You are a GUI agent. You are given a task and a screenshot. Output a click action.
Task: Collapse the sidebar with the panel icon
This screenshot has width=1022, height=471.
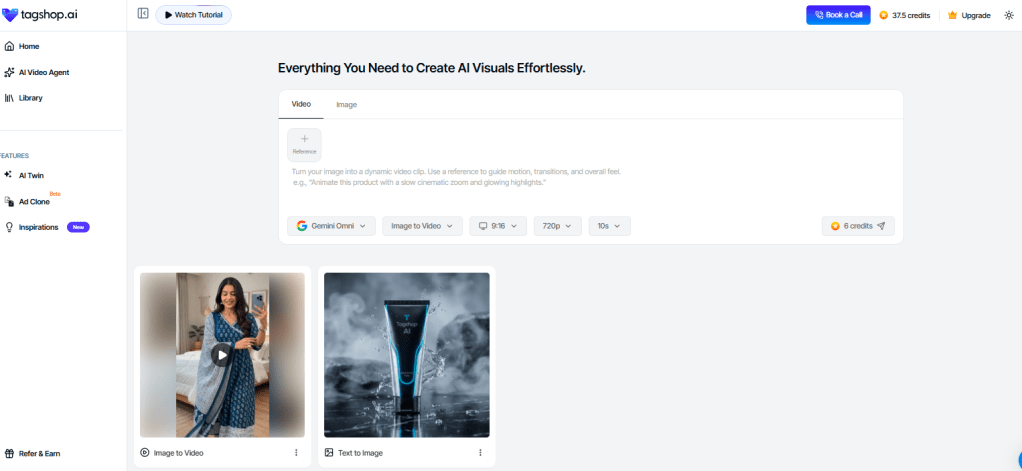[x=143, y=13]
